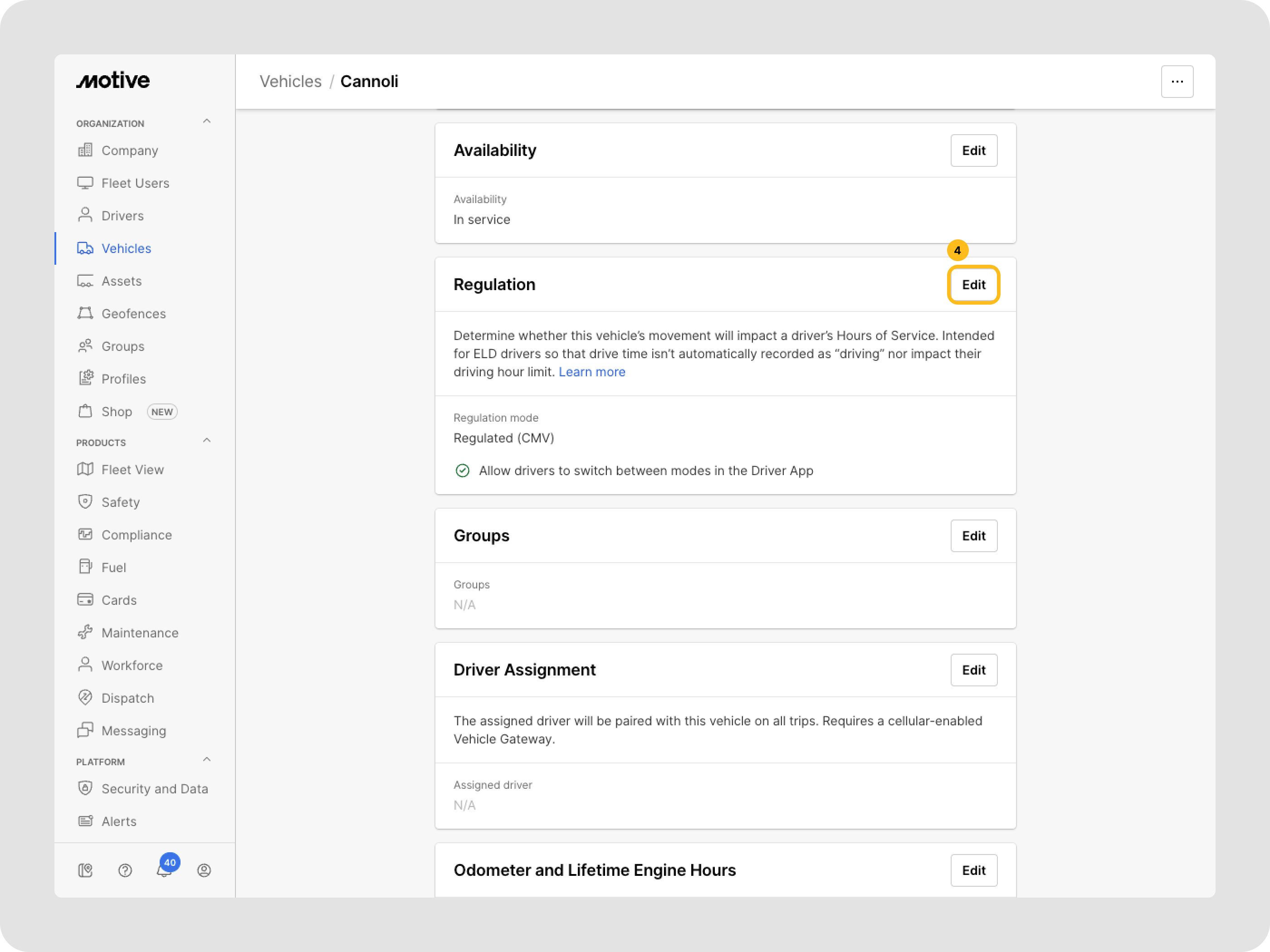The image size is (1270, 952).
Task: Navigate to Vehicles breadcrumb
Action: [291, 82]
